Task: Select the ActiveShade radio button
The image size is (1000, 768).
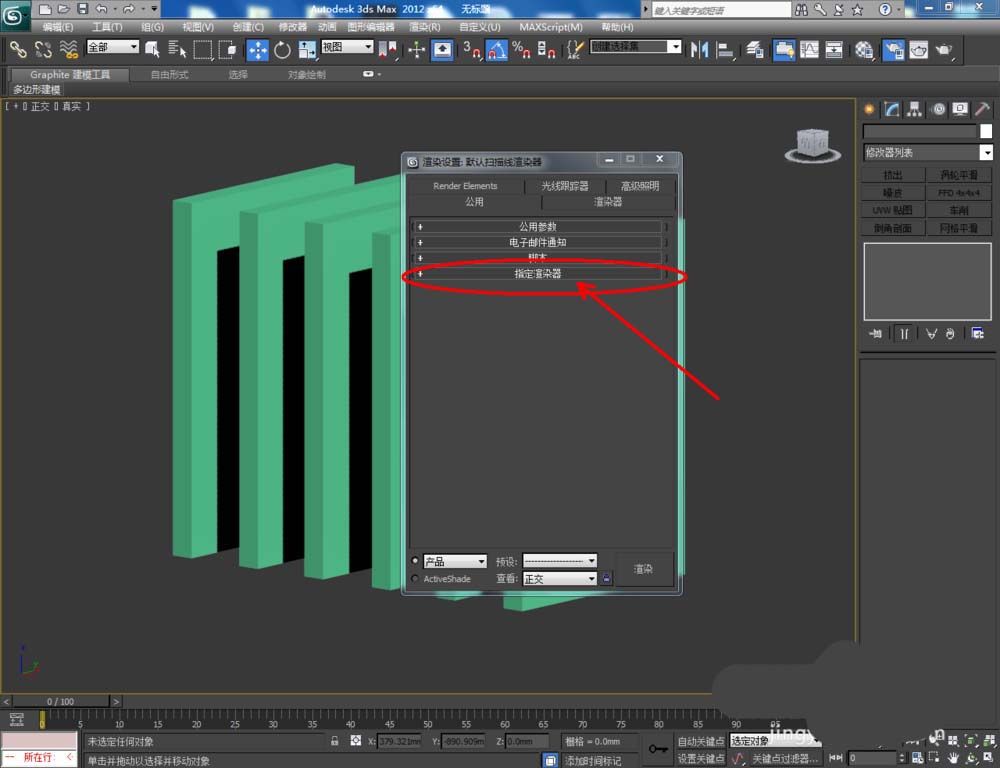Action: coord(416,579)
